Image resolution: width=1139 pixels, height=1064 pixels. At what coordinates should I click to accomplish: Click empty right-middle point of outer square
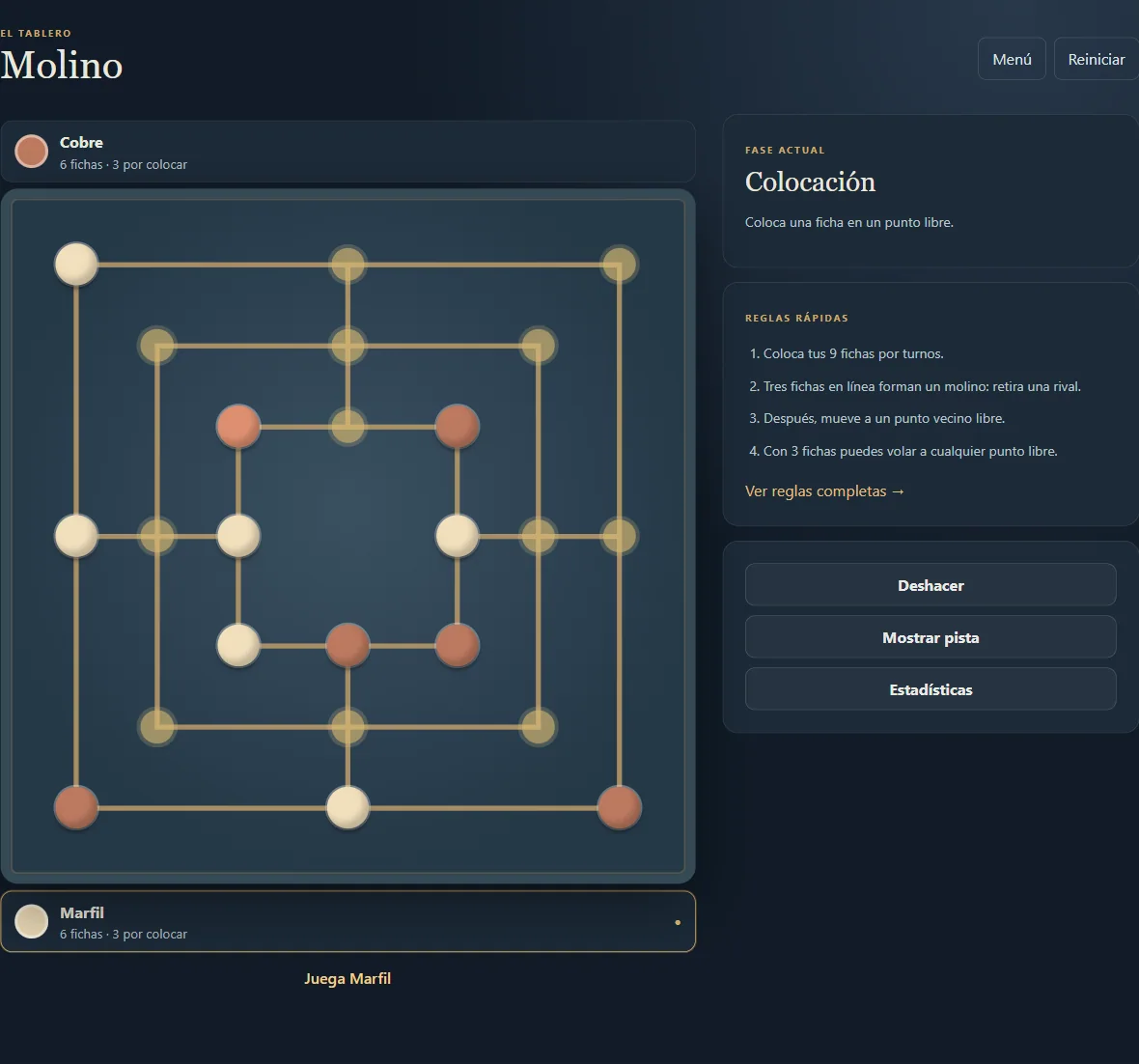pyautogui.click(x=619, y=537)
